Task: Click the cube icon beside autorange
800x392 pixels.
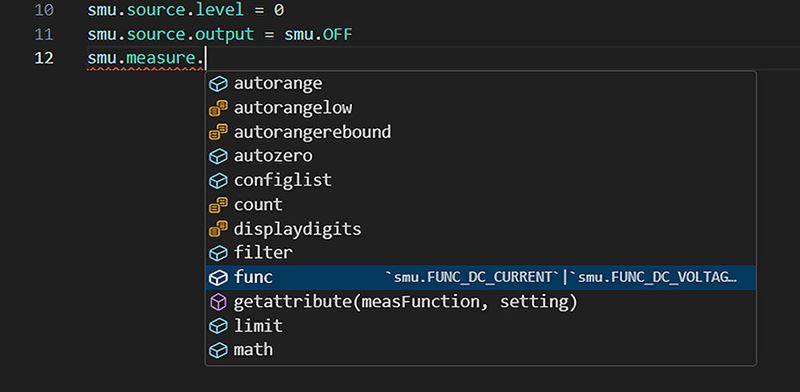Action: [x=218, y=84]
